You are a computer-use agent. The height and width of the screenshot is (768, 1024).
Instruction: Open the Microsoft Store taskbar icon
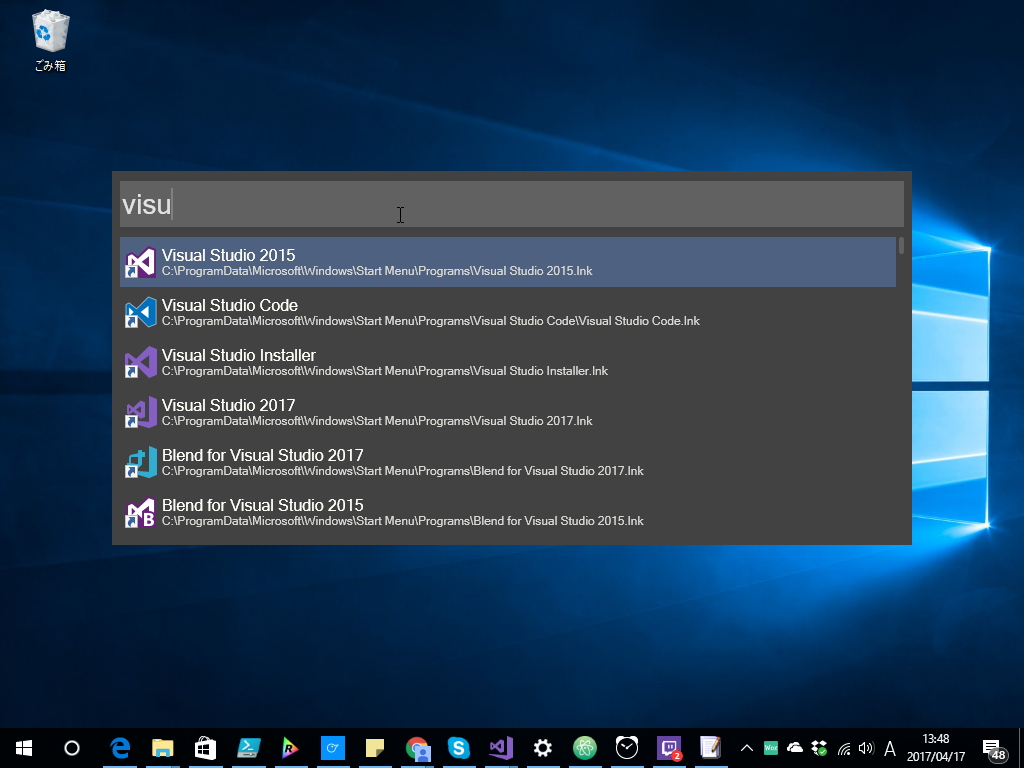click(x=205, y=747)
